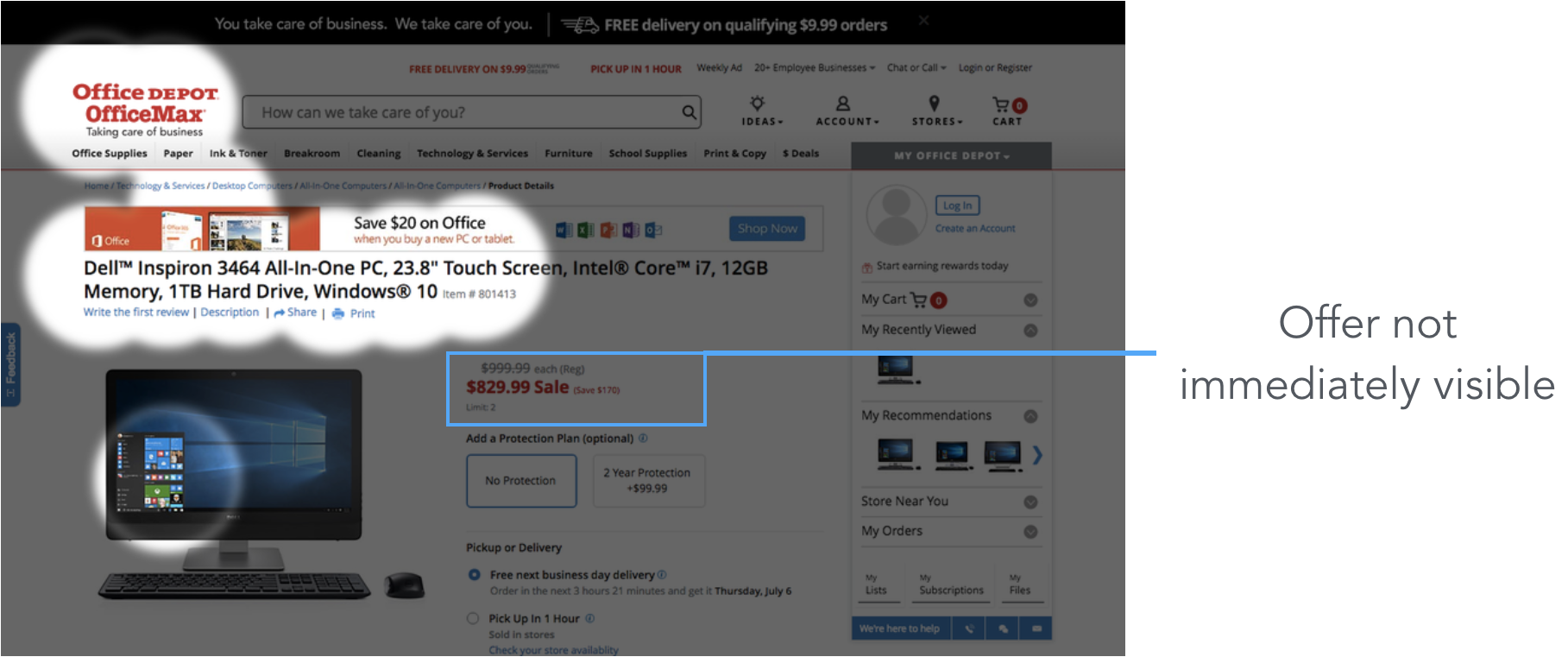
Task: Click info icon beside Pick Up In 1 Hour
Action: pos(590,618)
